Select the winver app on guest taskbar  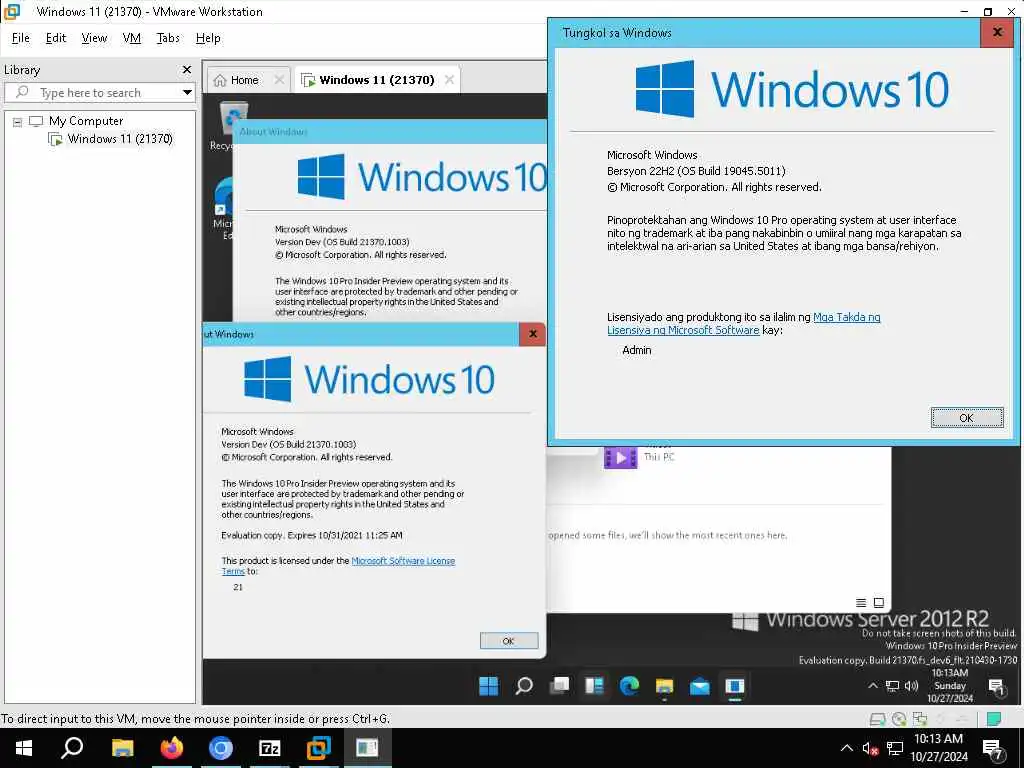[x=735, y=686]
